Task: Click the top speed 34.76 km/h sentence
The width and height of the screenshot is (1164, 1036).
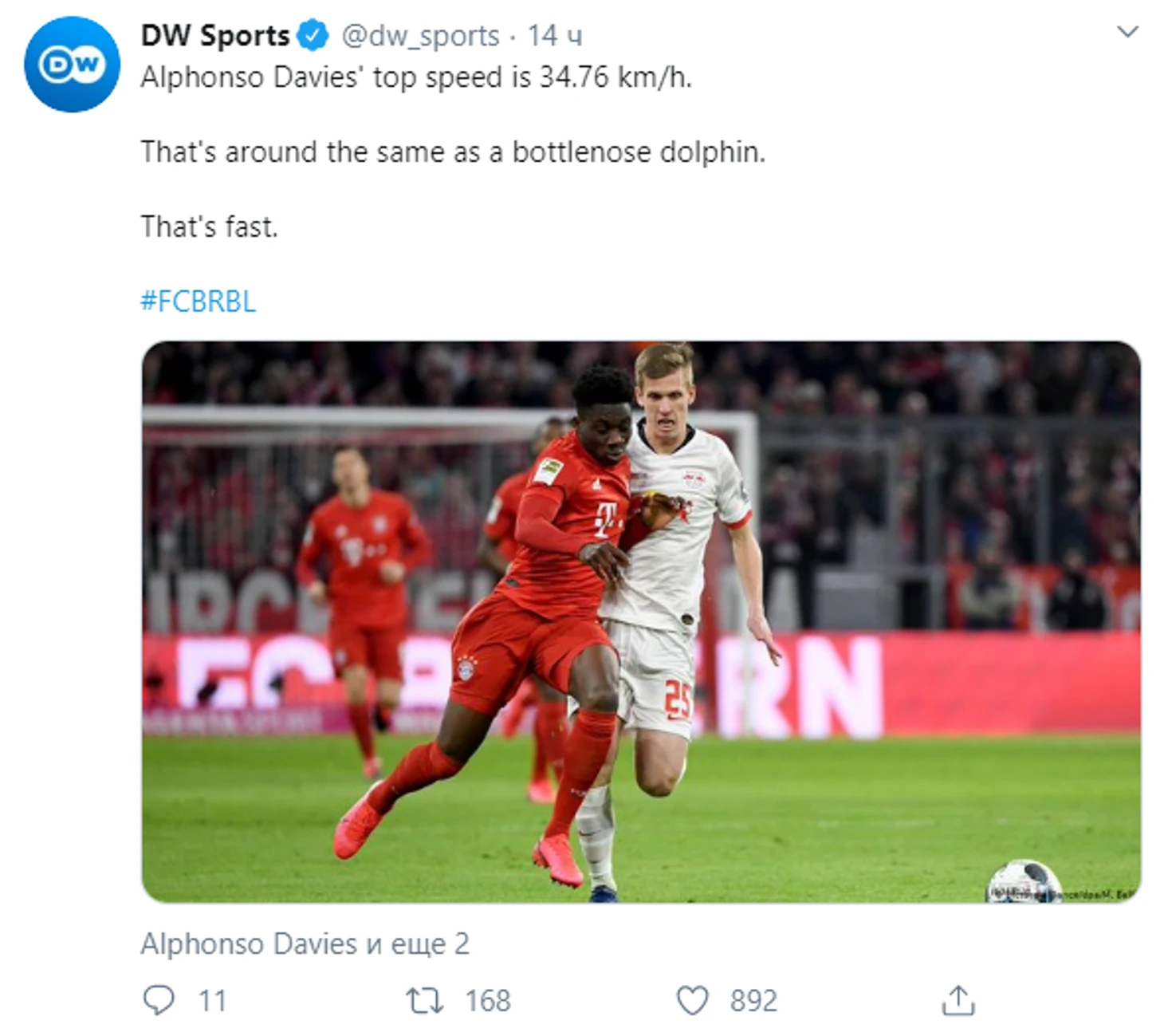Action: pyautogui.click(x=416, y=77)
